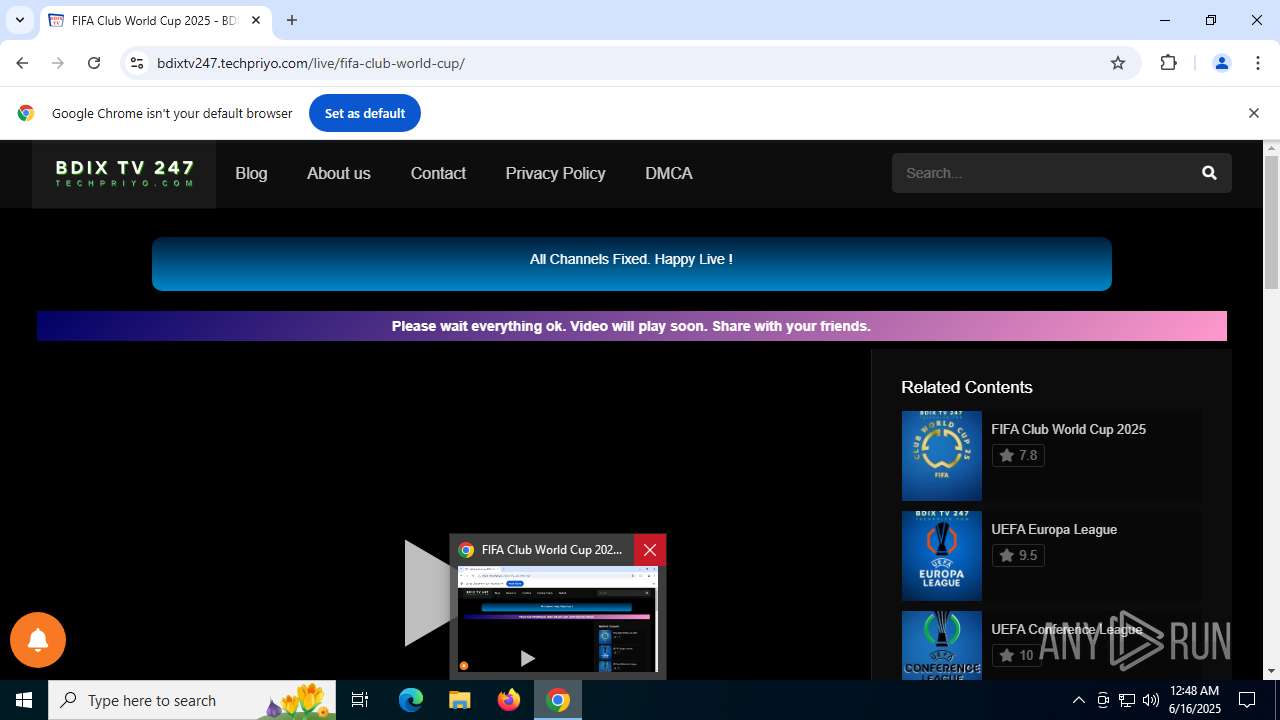Open UEFA Conference League link

point(1066,629)
